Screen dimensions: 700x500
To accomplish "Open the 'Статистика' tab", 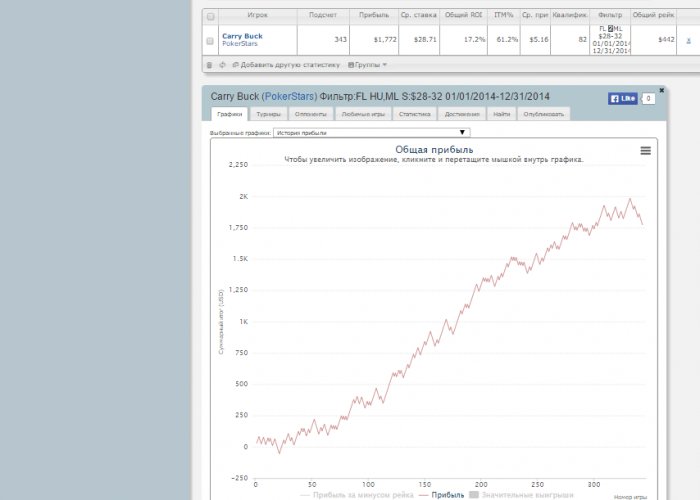I will pyautogui.click(x=413, y=114).
